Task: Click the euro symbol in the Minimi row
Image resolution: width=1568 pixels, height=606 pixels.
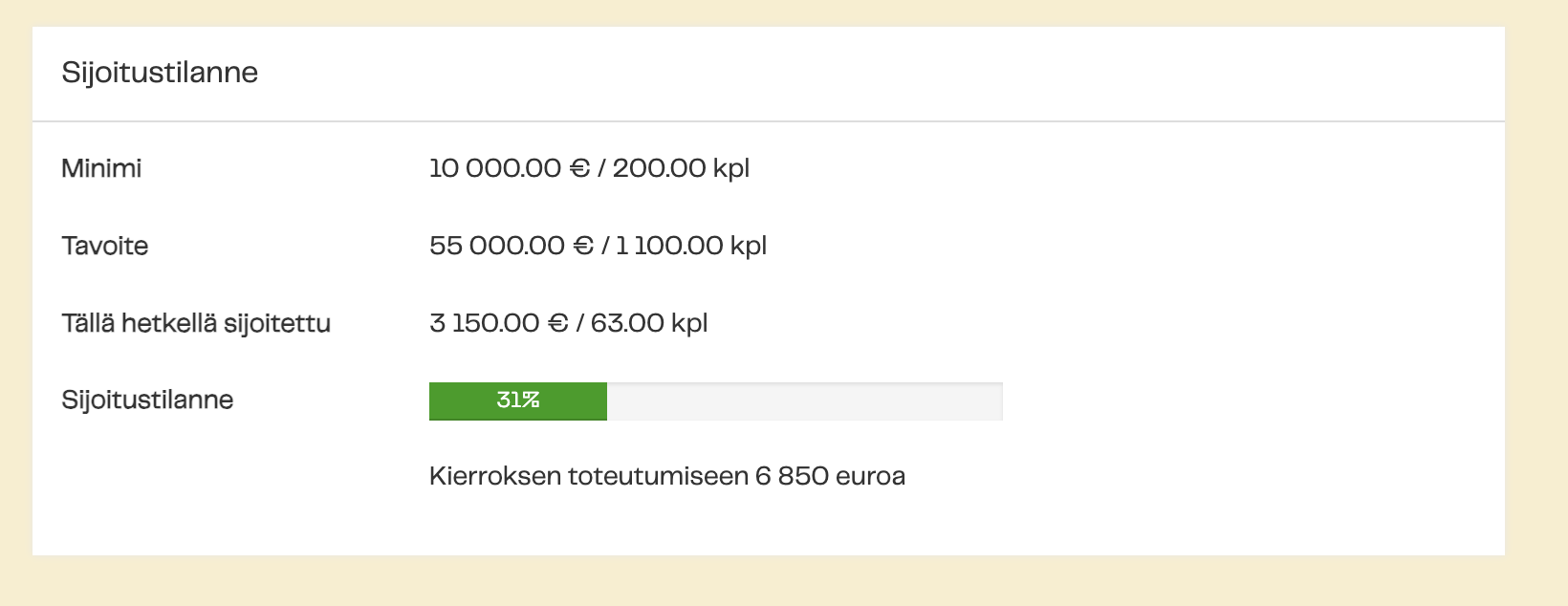Action: pyautogui.click(x=579, y=169)
